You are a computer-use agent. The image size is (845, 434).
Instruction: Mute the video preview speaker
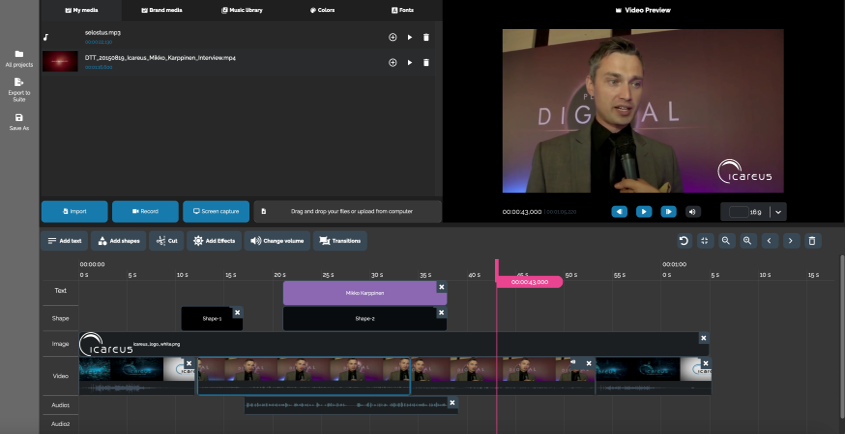pos(694,212)
